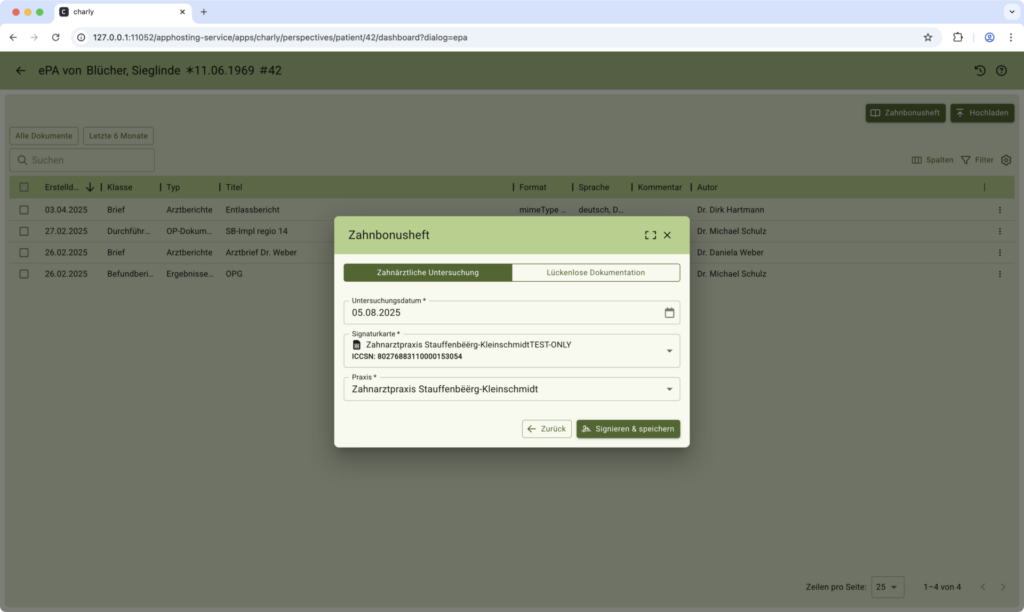
Task: Switch to Lückenlose Dokumentation tab
Action: [596, 273]
